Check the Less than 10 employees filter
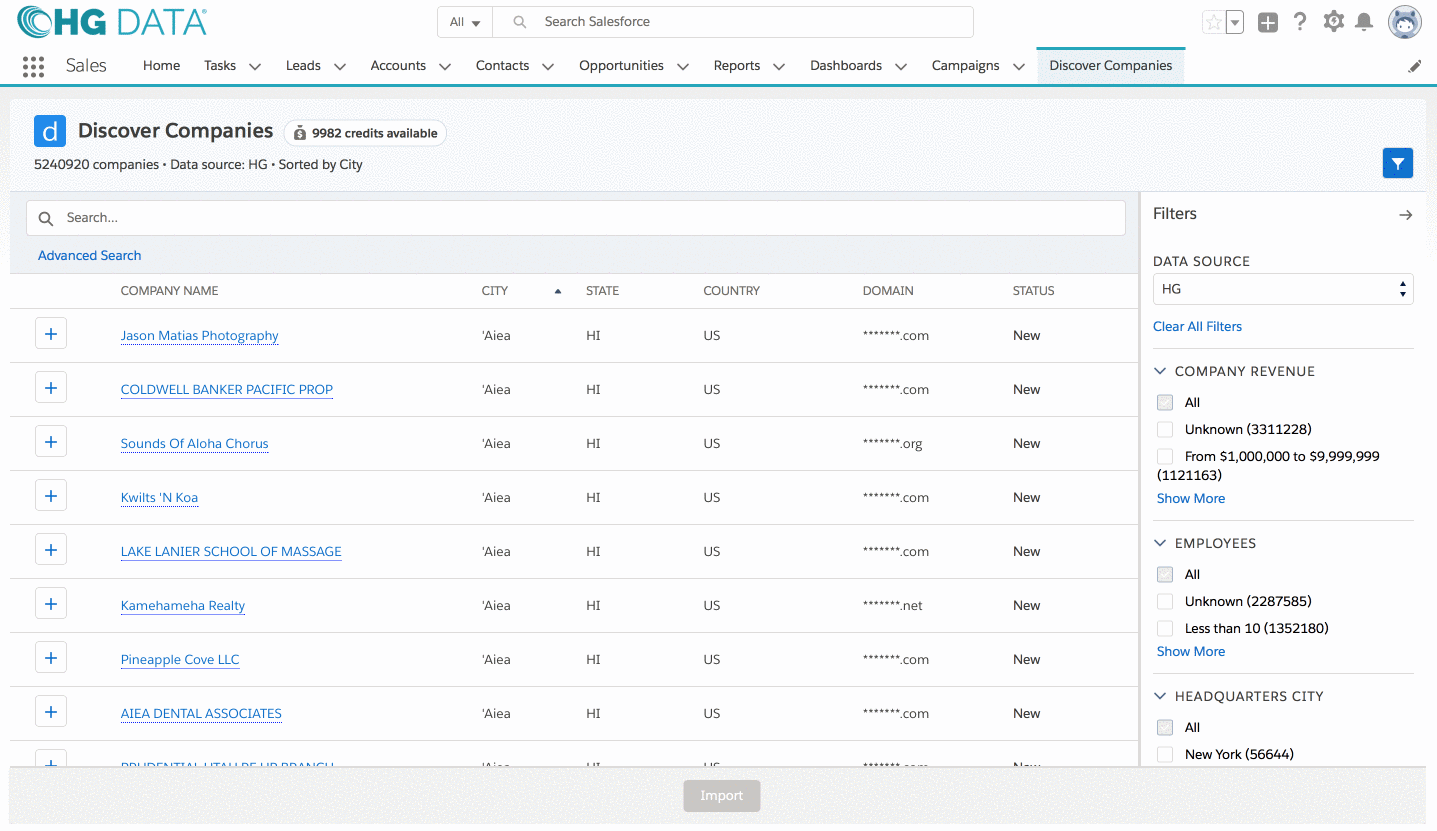Viewport: 1437px width, 831px height. click(1165, 628)
